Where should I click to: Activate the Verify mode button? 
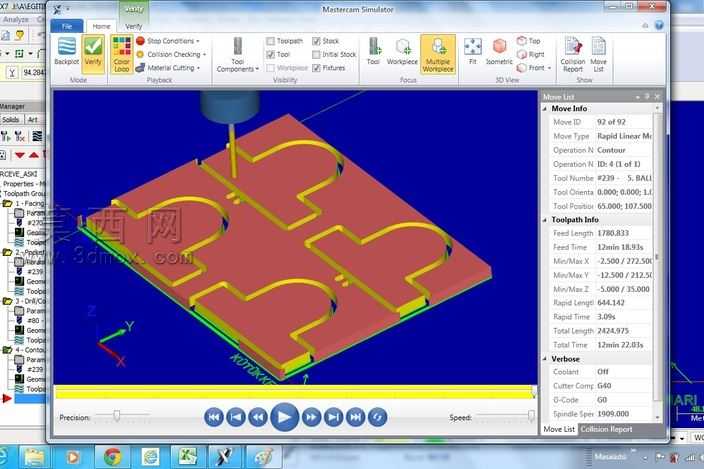(x=93, y=53)
